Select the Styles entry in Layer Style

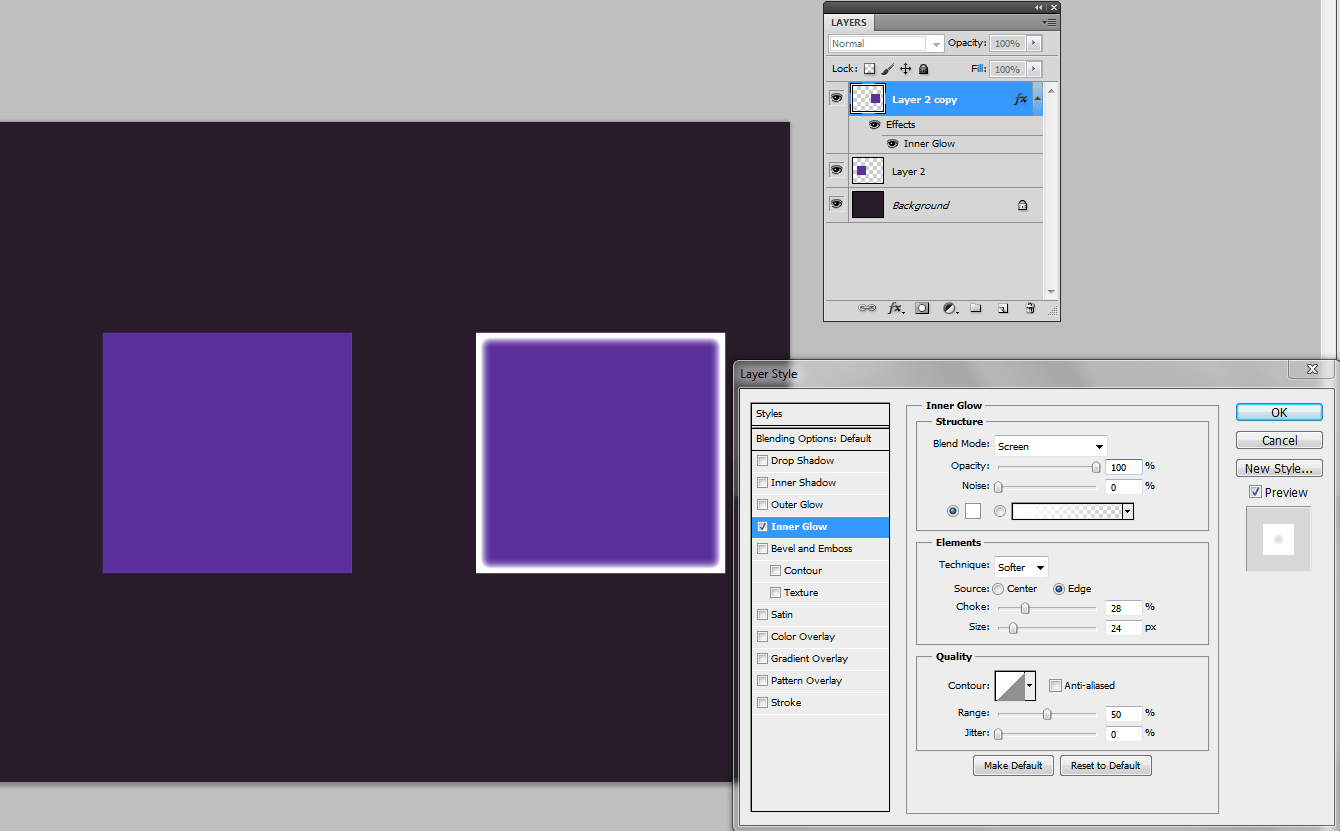[820, 414]
